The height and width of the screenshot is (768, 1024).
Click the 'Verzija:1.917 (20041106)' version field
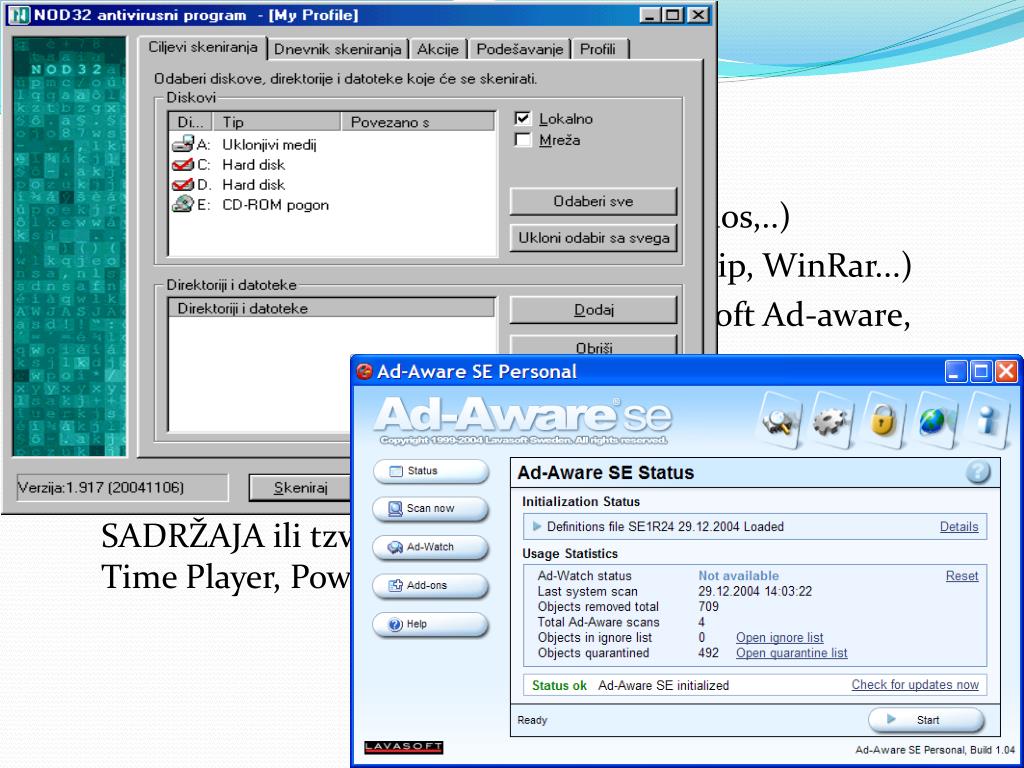click(122, 487)
